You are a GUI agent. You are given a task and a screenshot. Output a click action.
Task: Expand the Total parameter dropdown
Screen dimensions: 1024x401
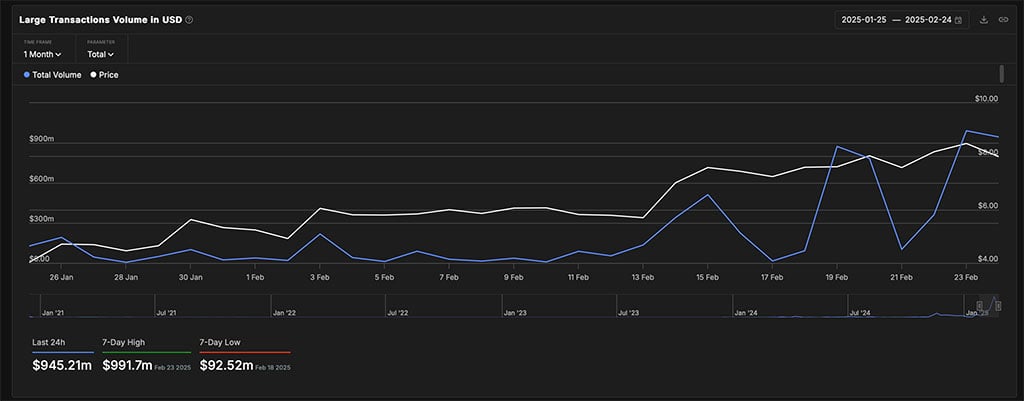click(x=100, y=54)
